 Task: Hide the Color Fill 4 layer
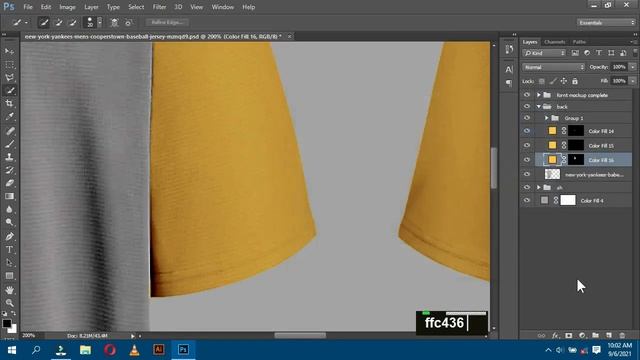pos(527,200)
